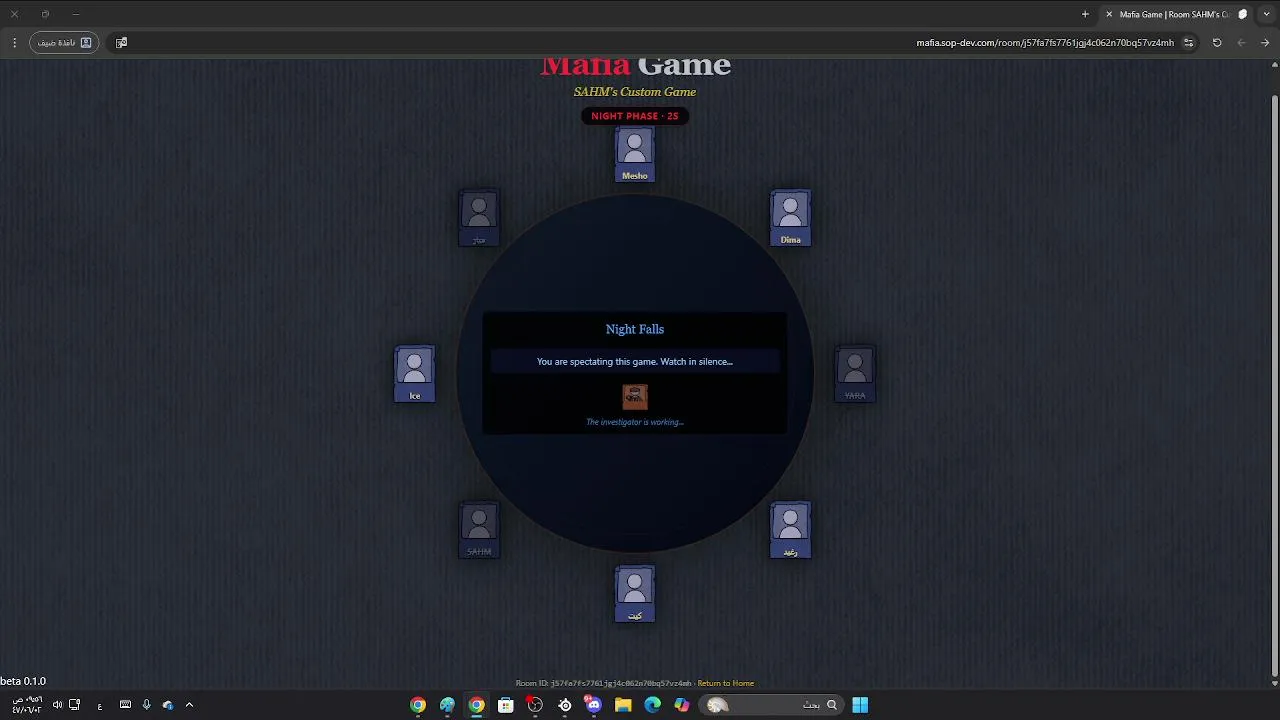Open Copilot from the taskbar
This screenshot has height=720, width=1280.
(682, 705)
